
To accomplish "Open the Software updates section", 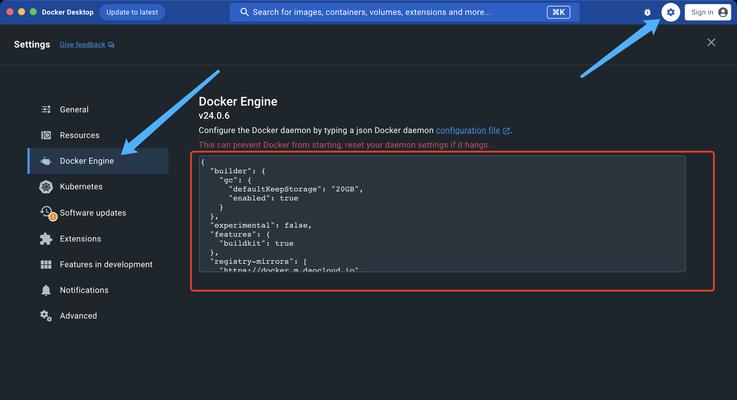I will pos(98,213).
